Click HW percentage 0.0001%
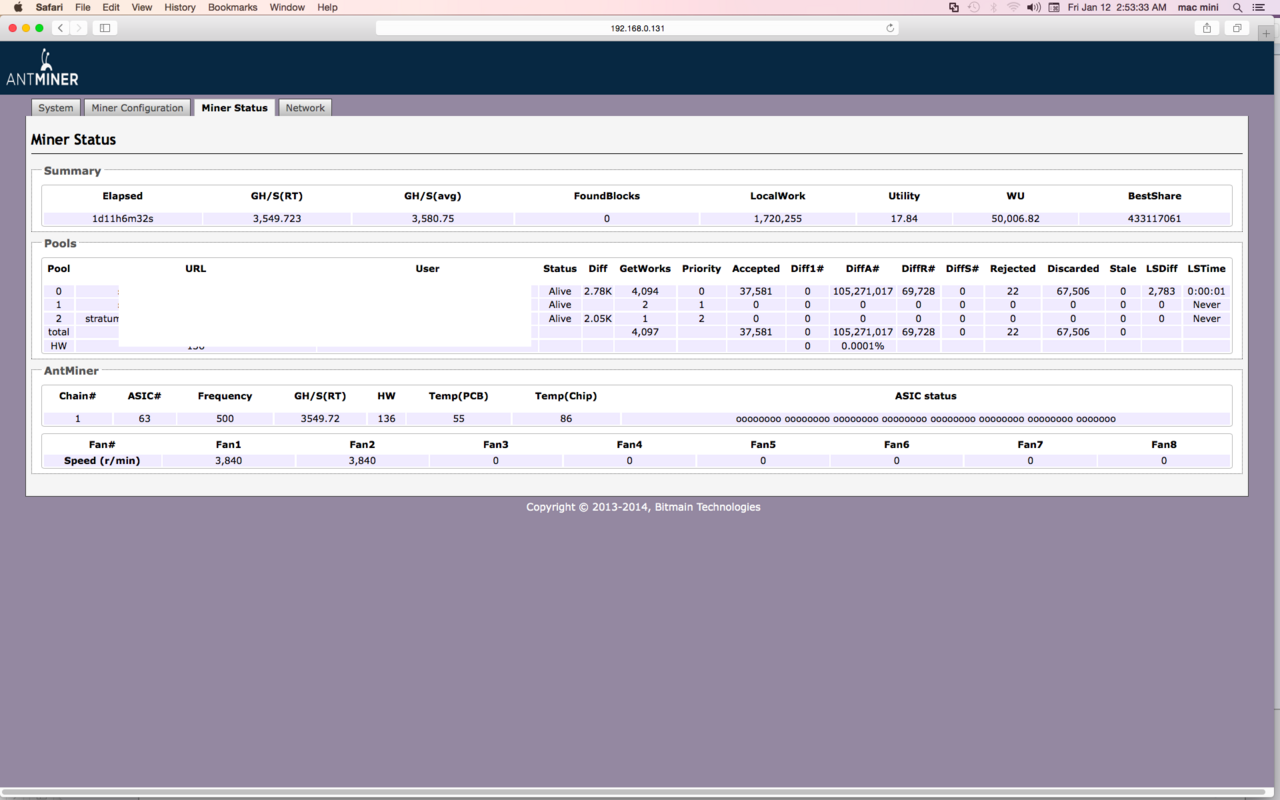 click(863, 346)
